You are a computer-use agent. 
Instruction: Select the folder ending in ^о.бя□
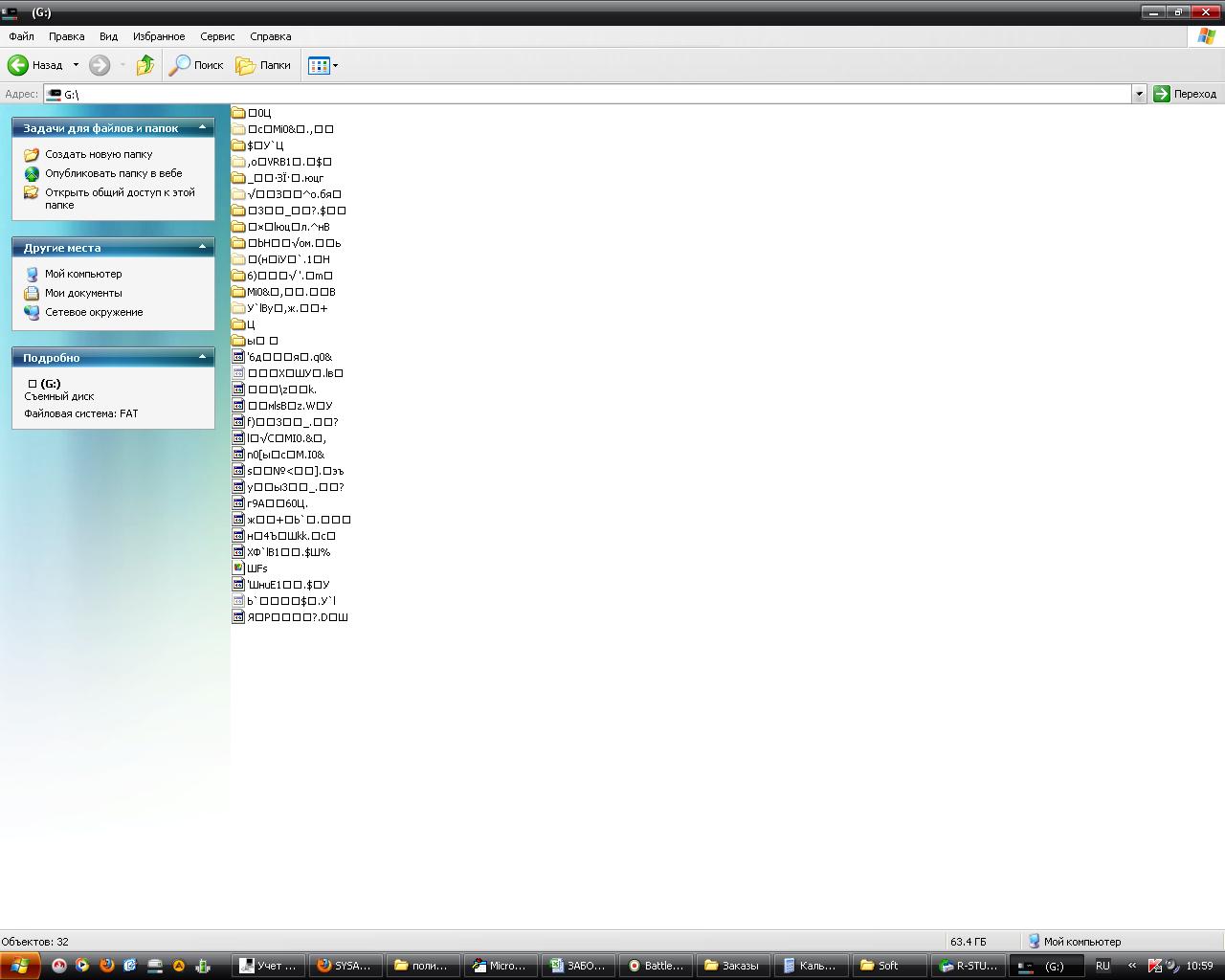pyautogui.click(x=287, y=194)
